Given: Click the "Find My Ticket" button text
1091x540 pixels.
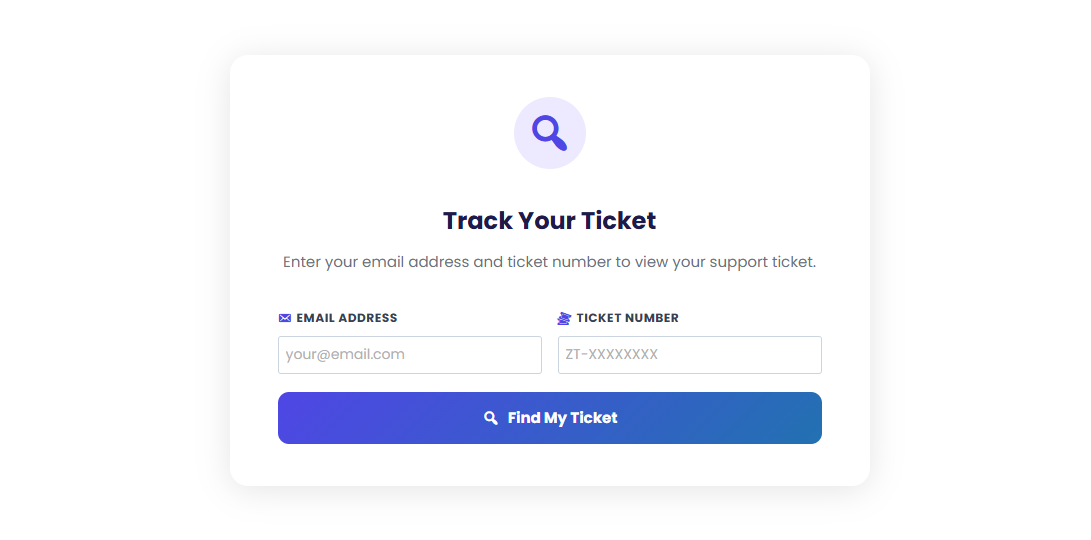Looking at the screenshot, I should point(562,418).
